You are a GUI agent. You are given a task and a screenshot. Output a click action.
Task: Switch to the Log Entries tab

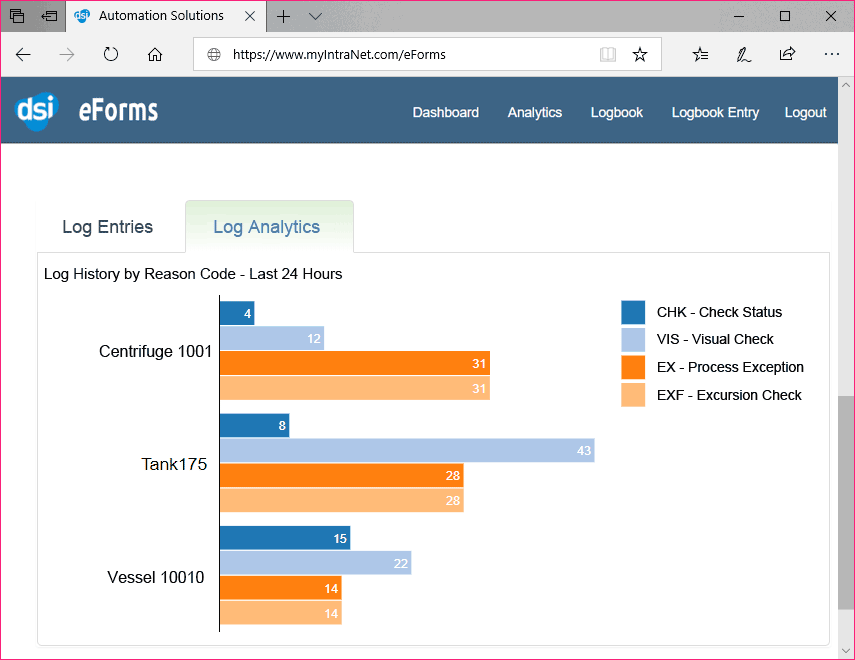[x=107, y=227]
